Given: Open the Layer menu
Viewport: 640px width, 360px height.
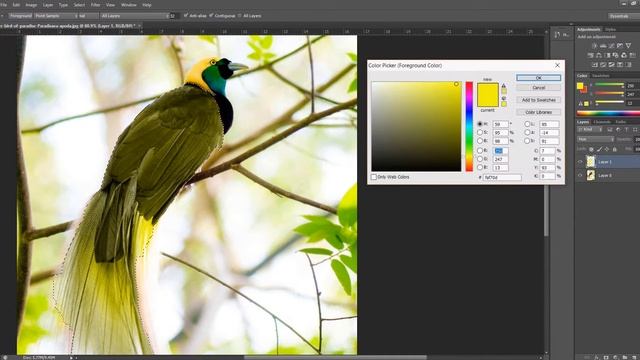Looking at the screenshot, I should [x=48, y=5].
